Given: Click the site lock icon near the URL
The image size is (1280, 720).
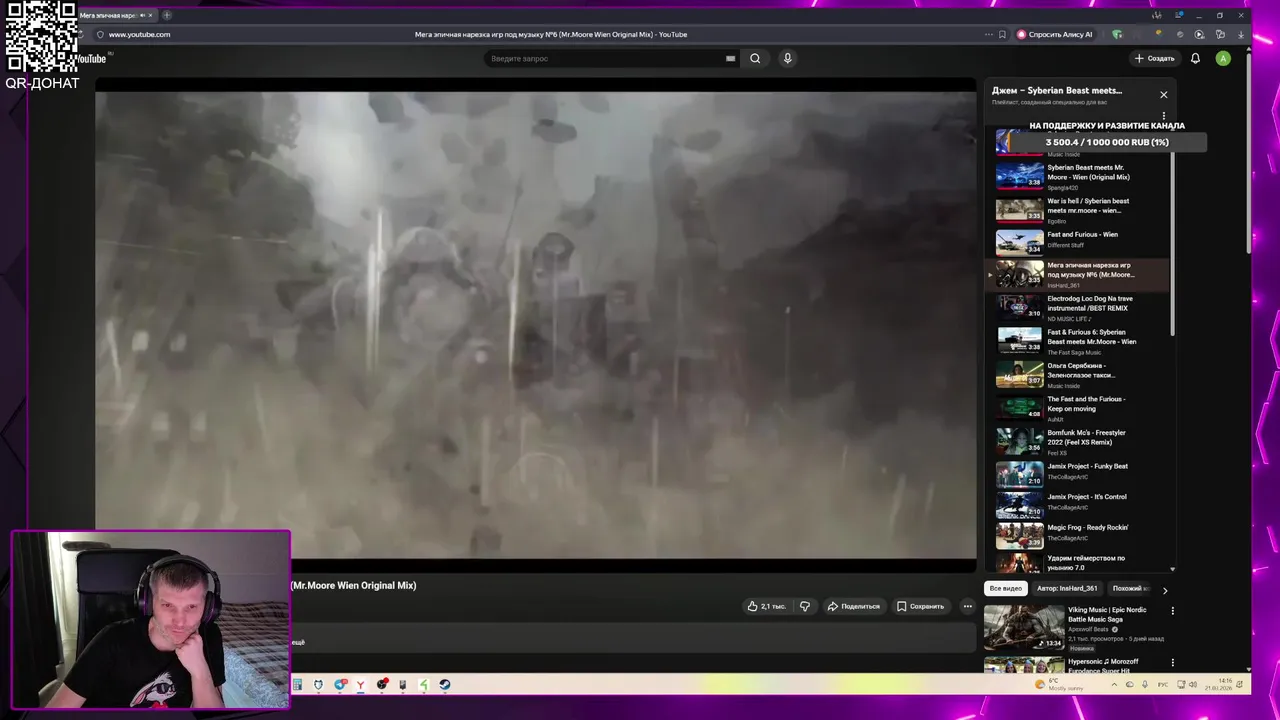Looking at the screenshot, I should pyautogui.click(x=100, y=34).
